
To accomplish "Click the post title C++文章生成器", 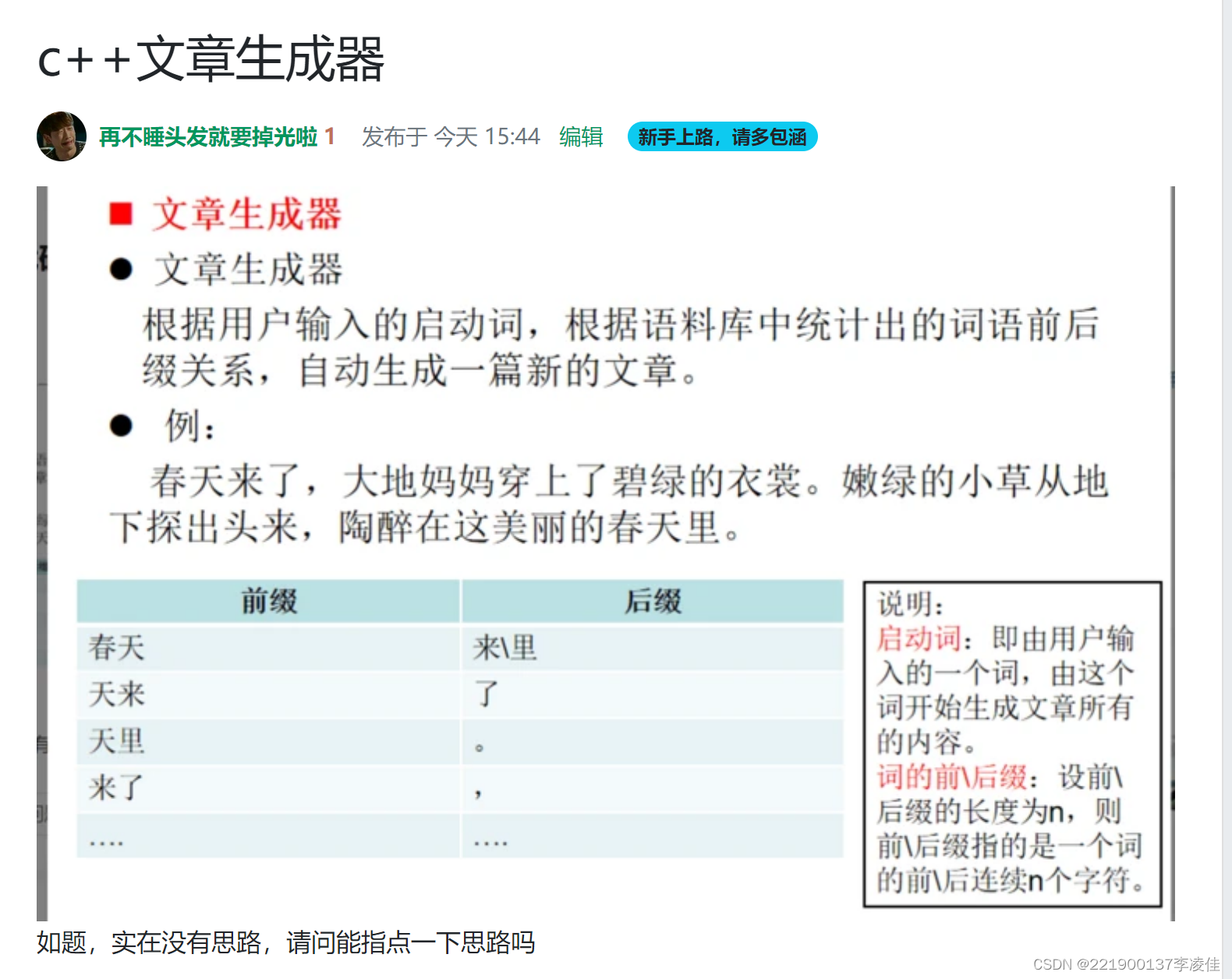I will point(211,59).
